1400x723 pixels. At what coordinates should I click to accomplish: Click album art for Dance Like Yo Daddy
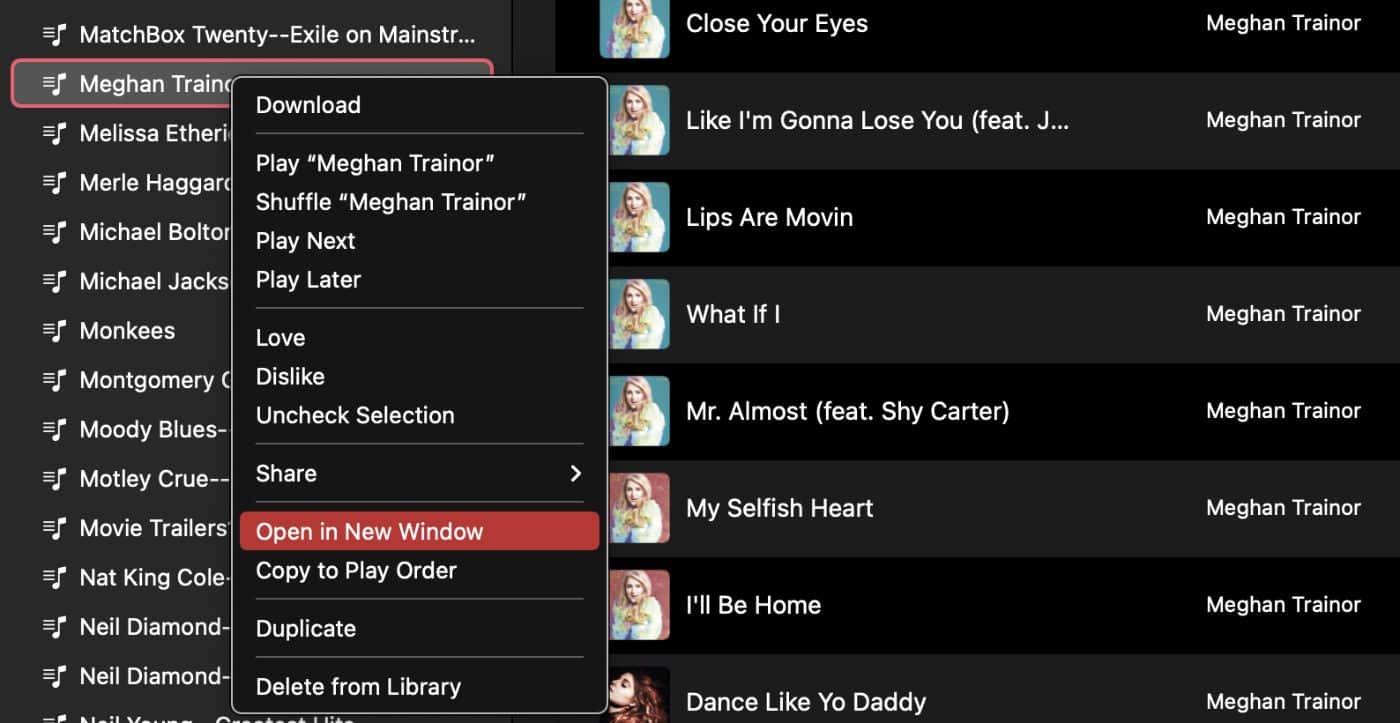click(634, 695)
